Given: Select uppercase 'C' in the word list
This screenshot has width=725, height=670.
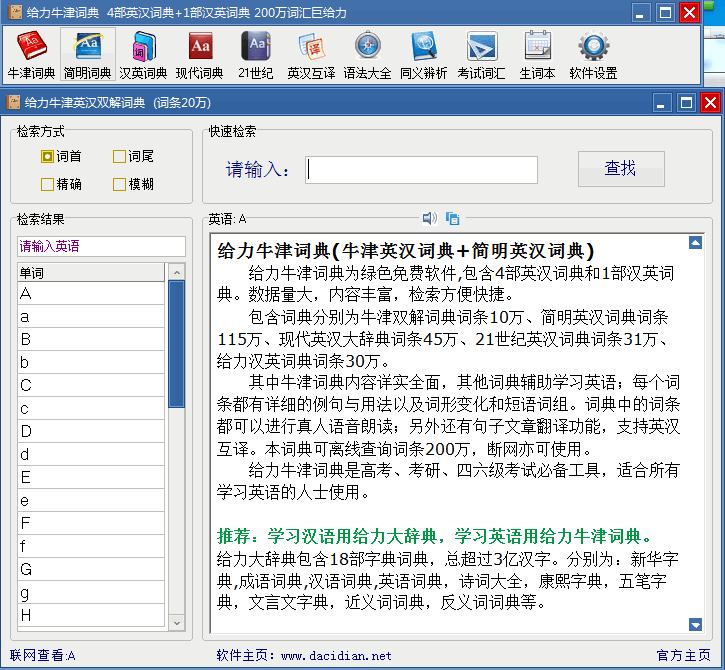Looking at the screenshot, I should [x=91, y=385].
